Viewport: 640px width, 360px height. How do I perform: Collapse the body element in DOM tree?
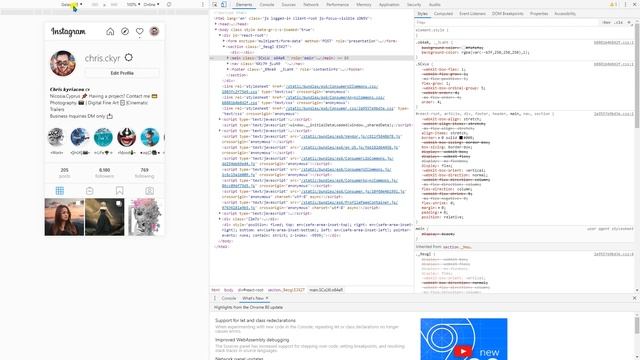[216, 30]
